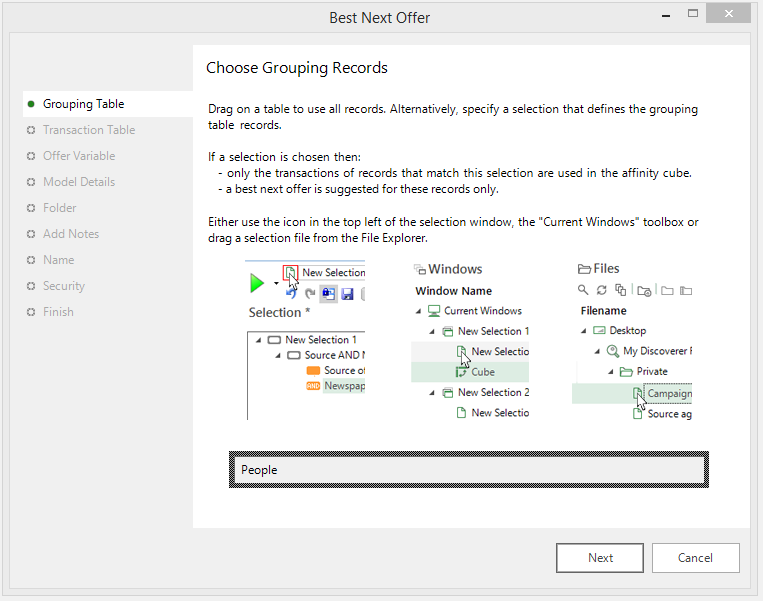
Task: Click the Selection * panel title
Action: tap(279, 312)
